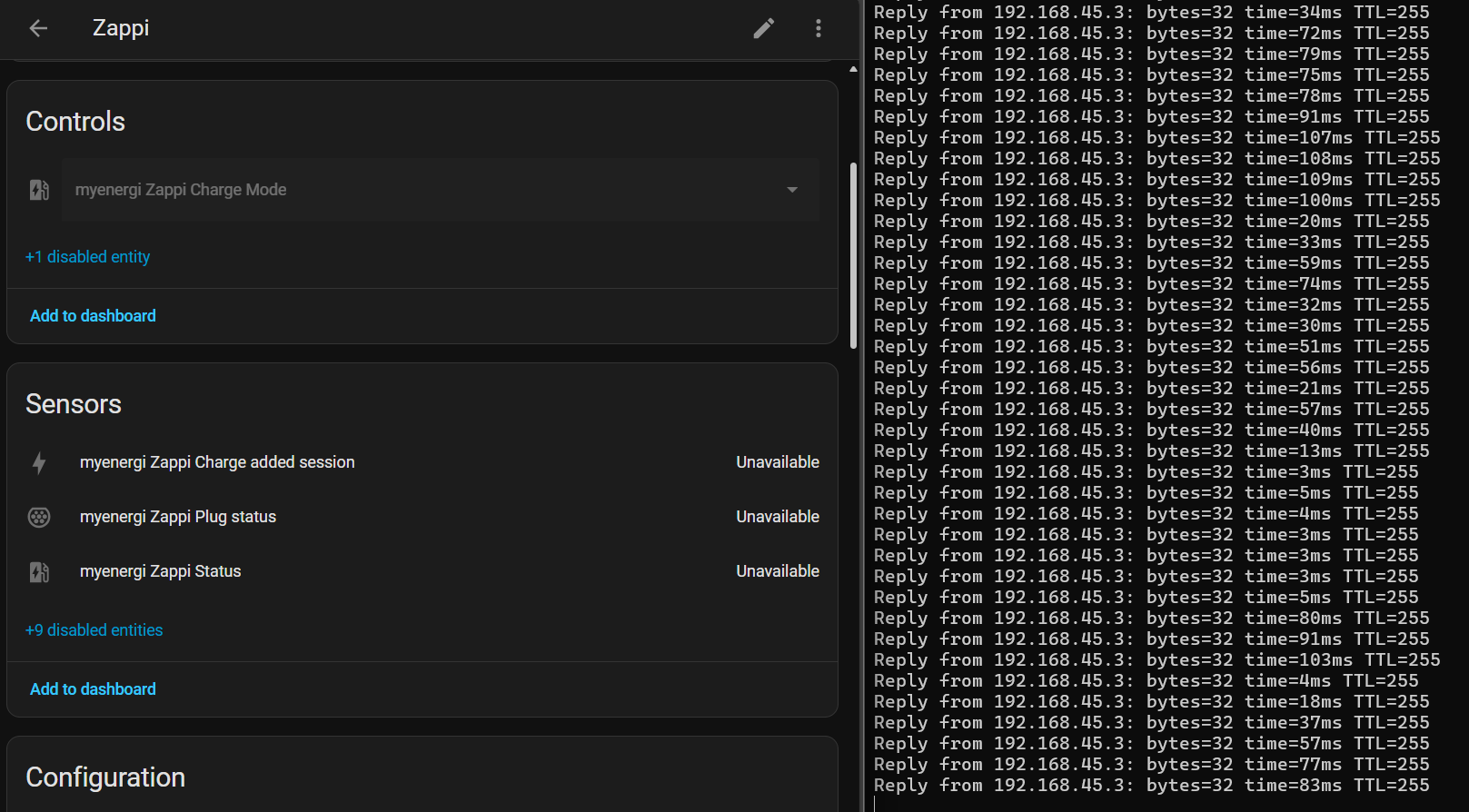1469x812 pixels.
Task: Open the Zappi Charge Mode dropdown
Action: pos(427,190)
